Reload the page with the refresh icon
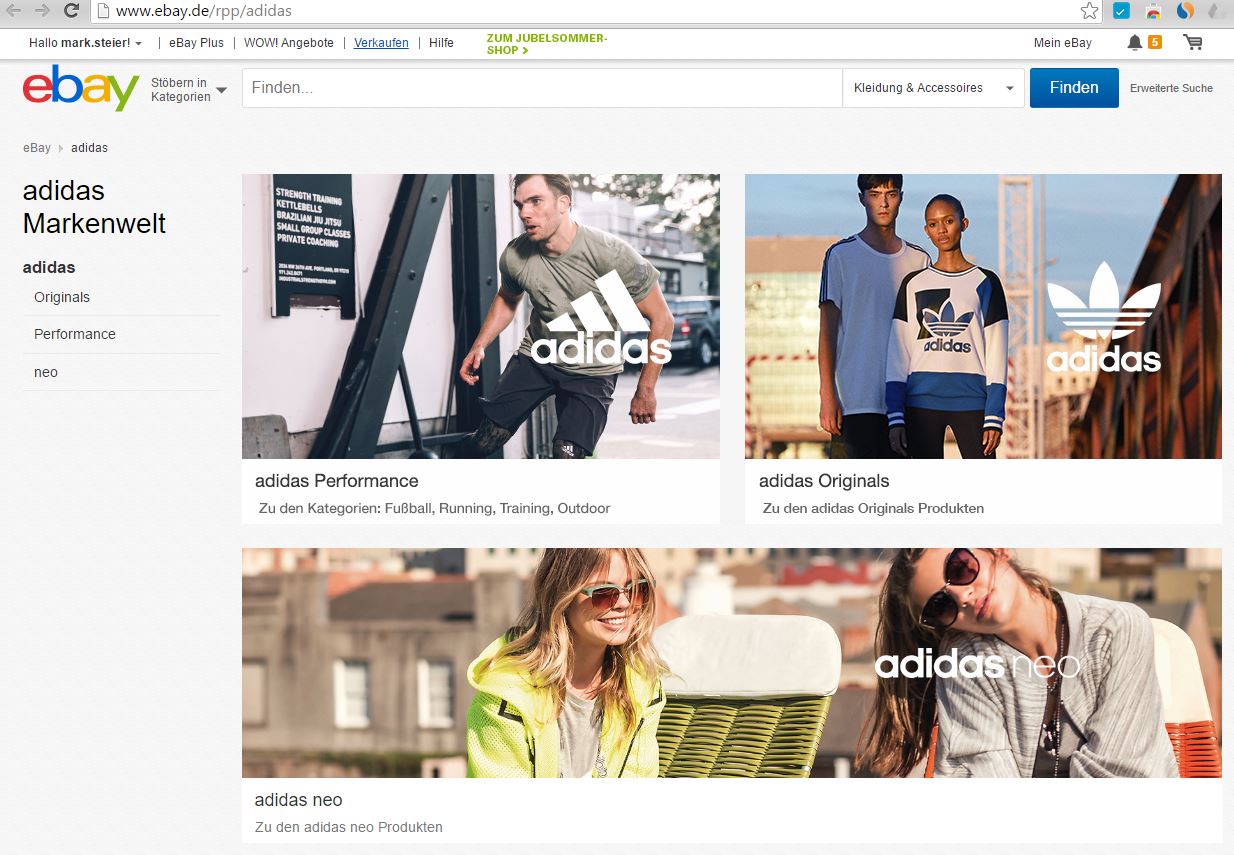 71,11
